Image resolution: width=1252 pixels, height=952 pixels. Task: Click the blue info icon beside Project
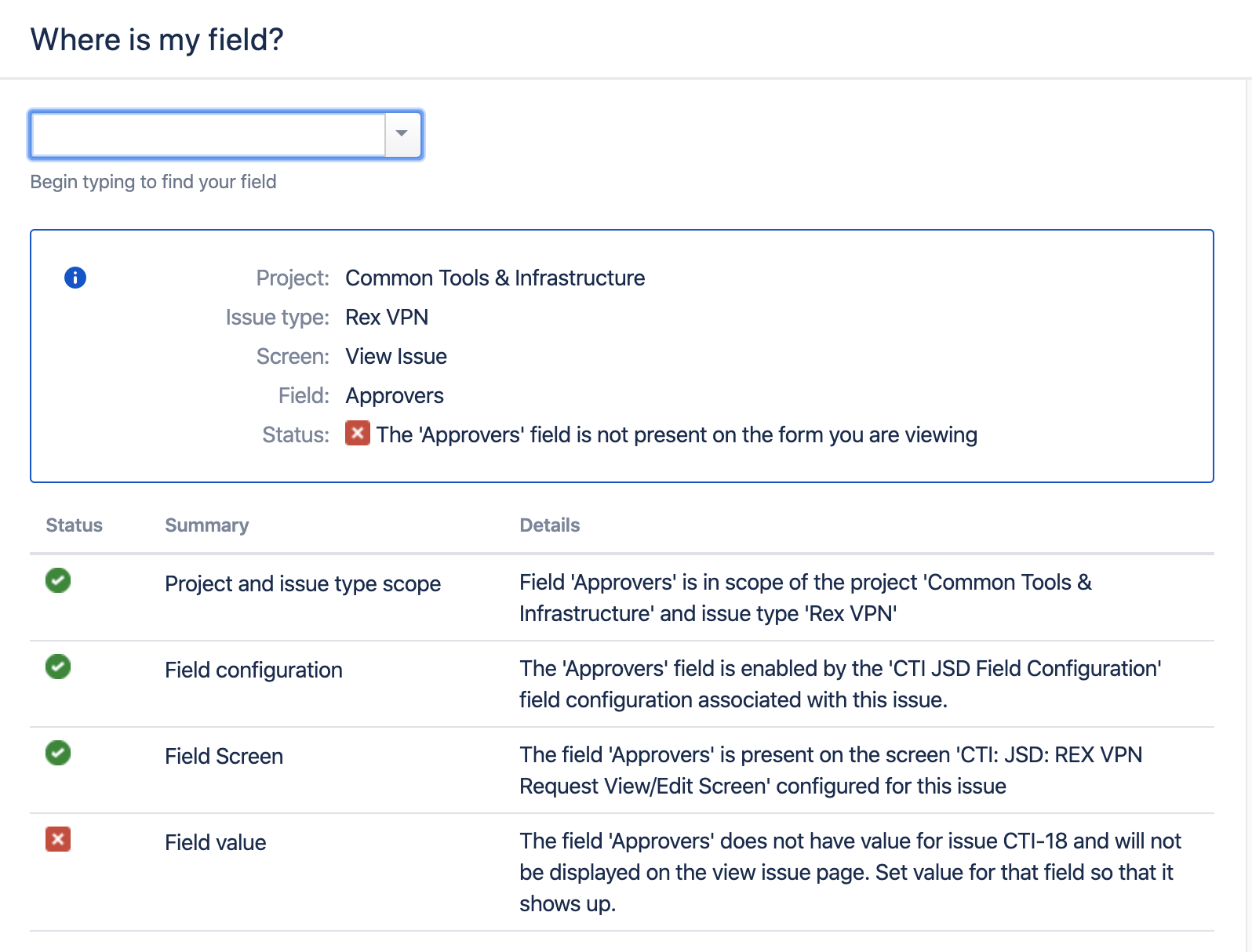coord(75,278)
